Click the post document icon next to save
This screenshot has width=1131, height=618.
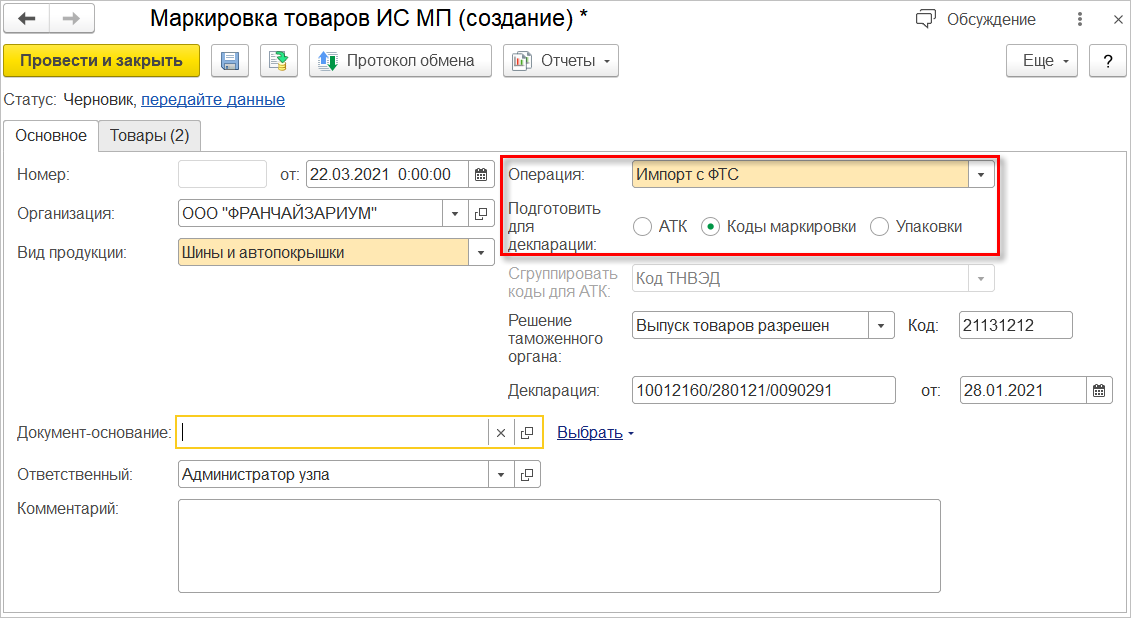279,61
